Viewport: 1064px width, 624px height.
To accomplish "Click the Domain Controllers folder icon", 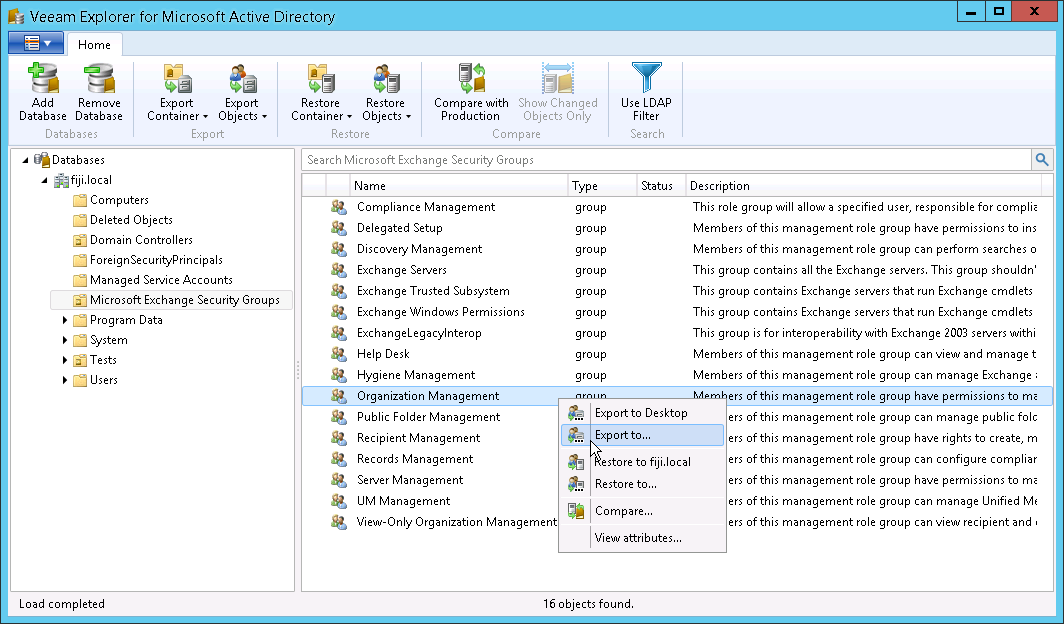I will click(x=80, y=240).
